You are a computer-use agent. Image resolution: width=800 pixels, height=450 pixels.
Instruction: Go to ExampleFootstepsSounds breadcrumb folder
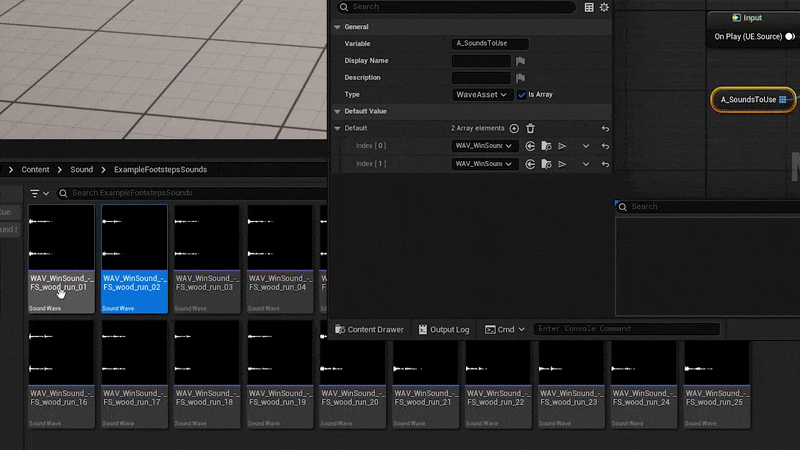[x=160, y=169]
